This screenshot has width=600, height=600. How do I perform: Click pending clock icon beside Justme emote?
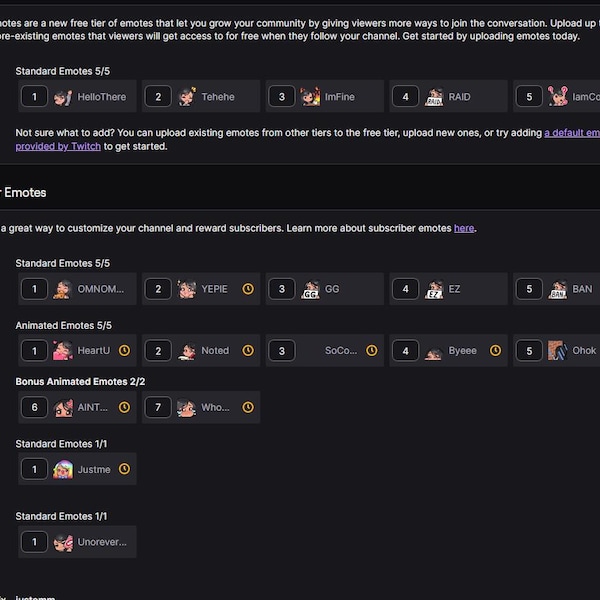[x=124, y=469]
